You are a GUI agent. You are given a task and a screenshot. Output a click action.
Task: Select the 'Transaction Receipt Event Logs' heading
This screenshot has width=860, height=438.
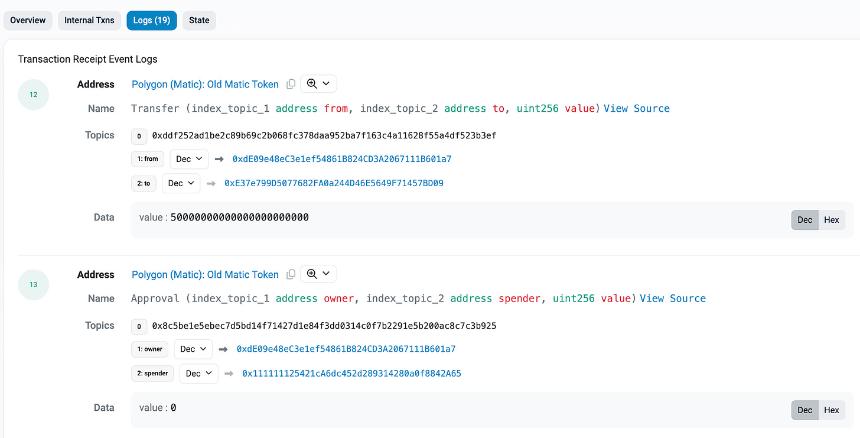click(88, 59)
